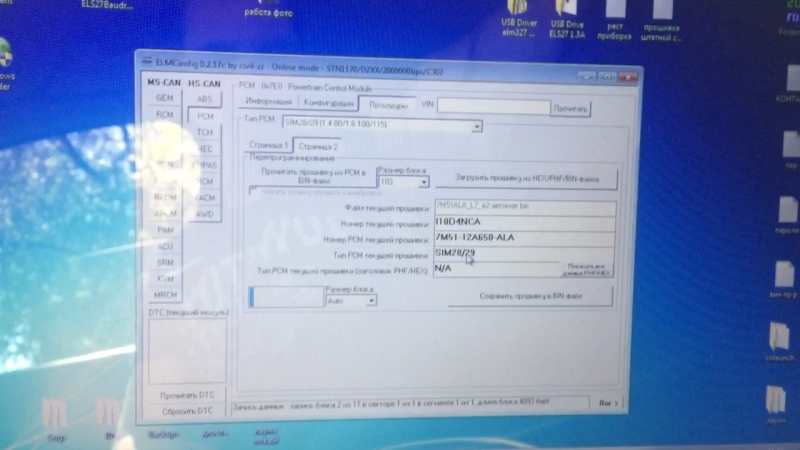Select the ABS module button
Screen dimensions: 800x450
204,99
